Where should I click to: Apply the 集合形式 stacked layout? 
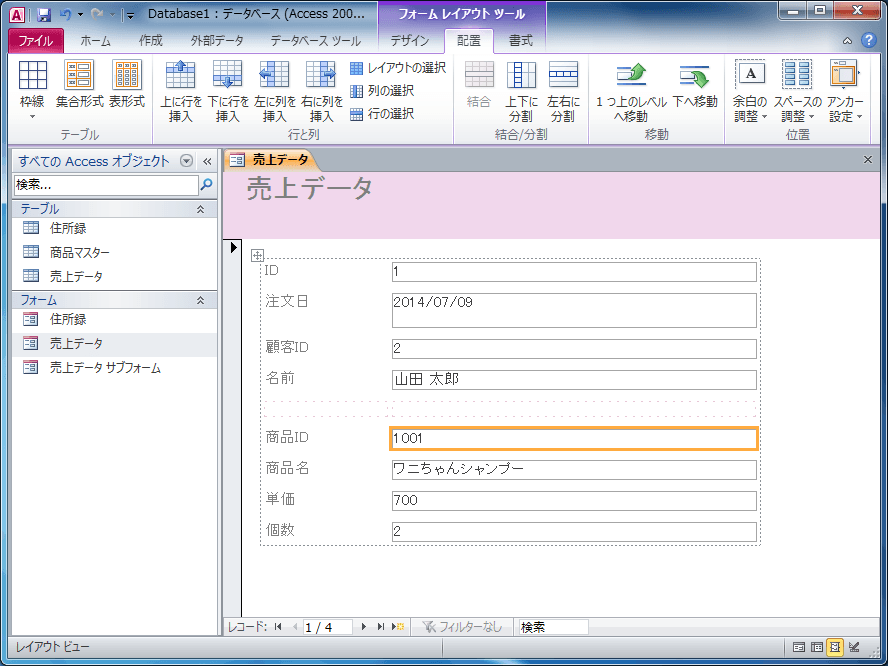[x=79, y=84]
